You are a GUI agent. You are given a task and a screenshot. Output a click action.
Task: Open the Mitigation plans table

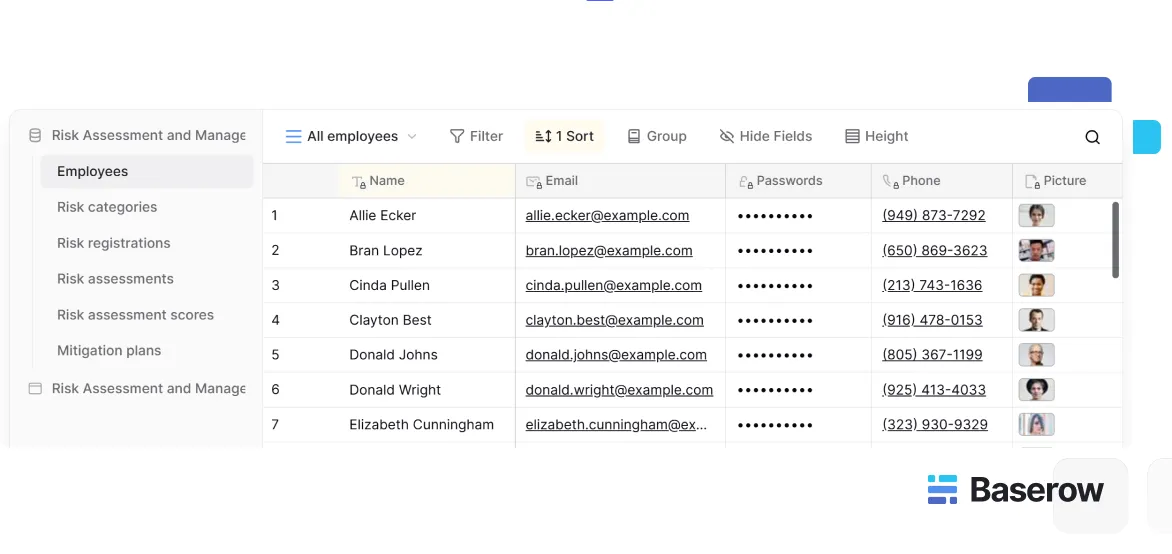click(109, 351)
